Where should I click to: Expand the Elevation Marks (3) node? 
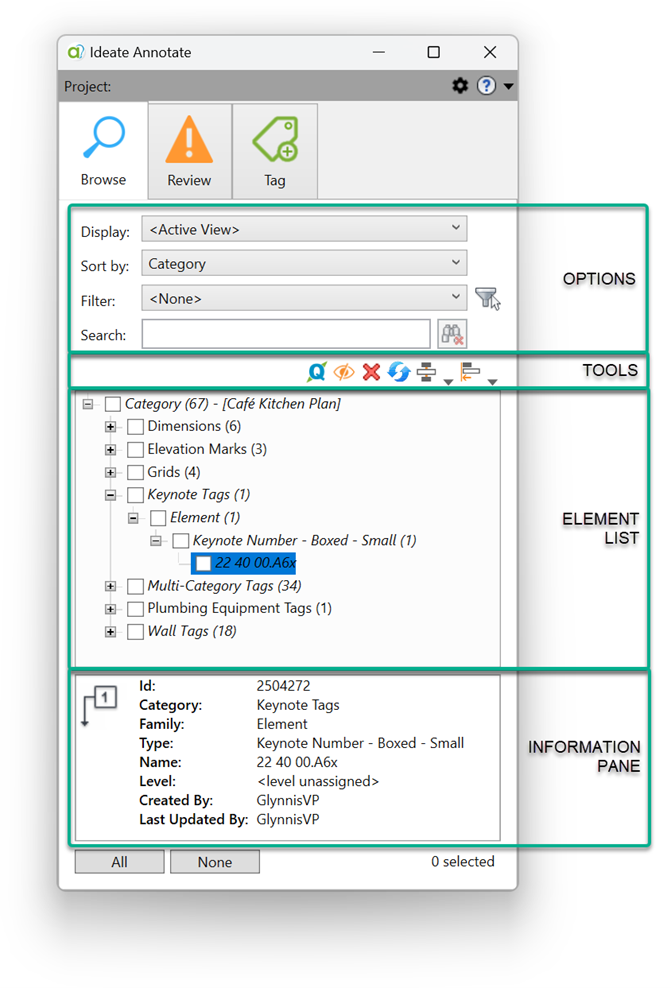(111, 449)
